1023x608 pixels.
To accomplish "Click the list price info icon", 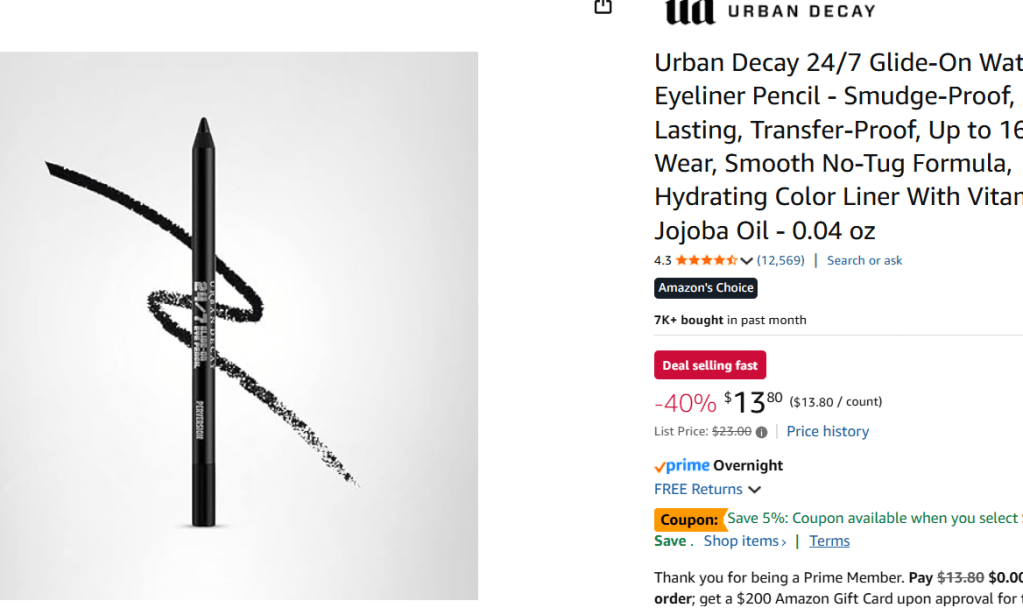I will (x=761, y=432).
